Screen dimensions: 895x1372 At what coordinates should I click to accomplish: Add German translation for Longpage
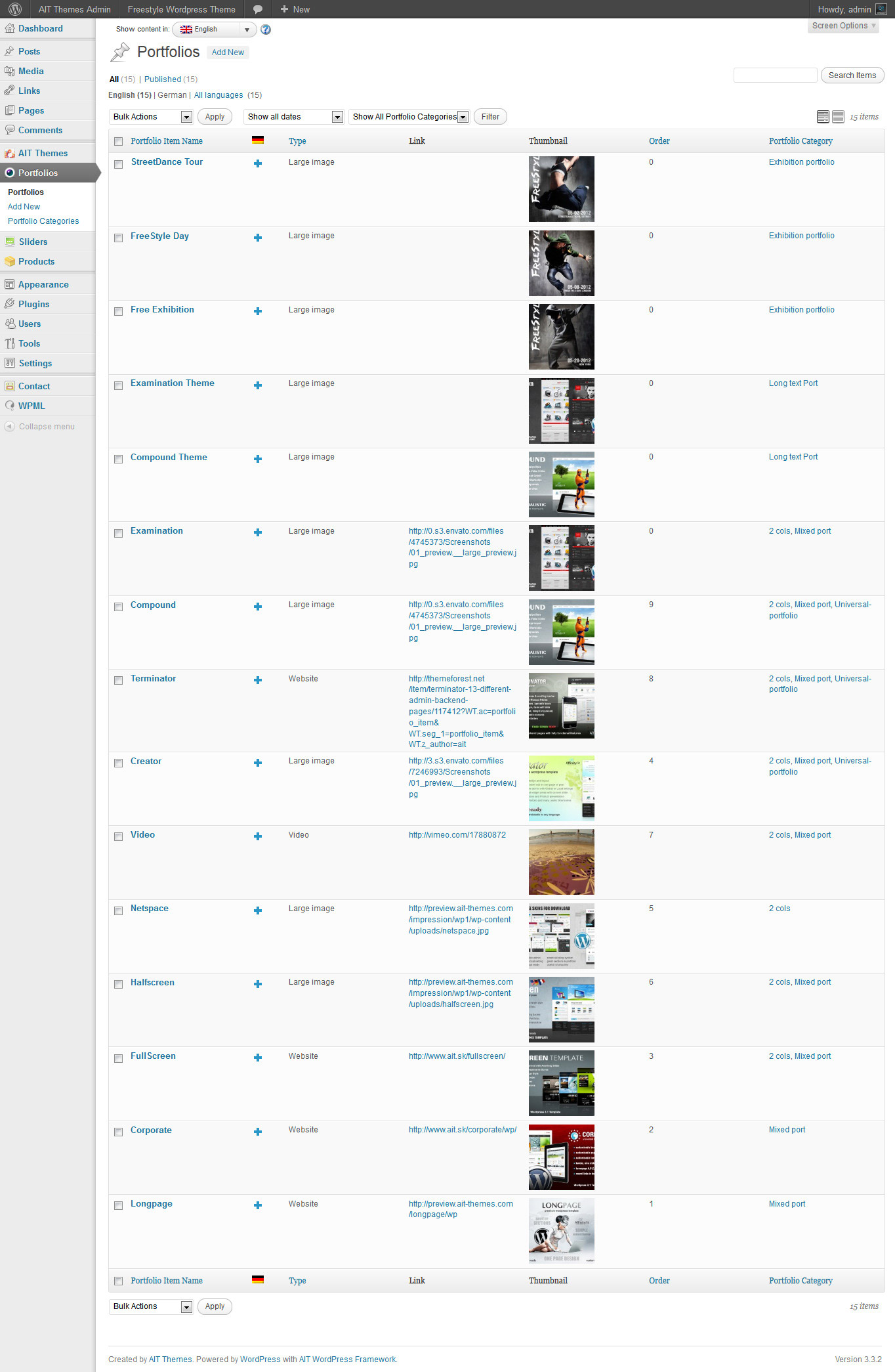258,1205
